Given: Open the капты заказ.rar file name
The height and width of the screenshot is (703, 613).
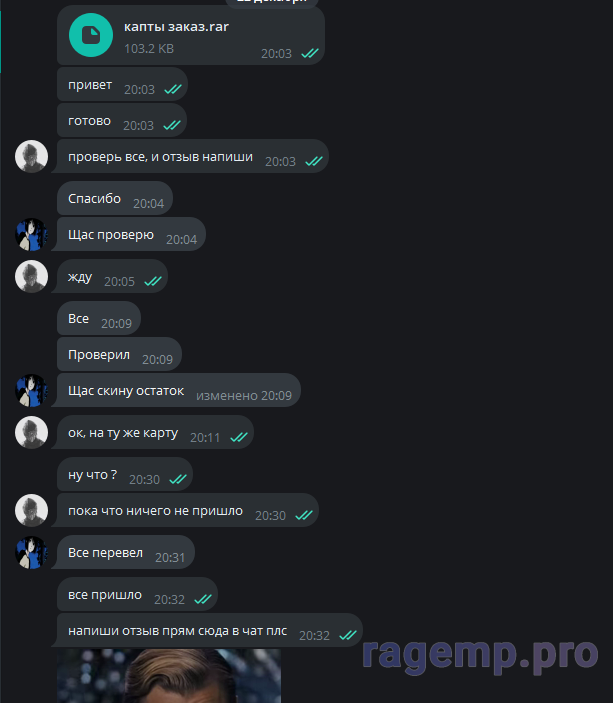Looking at the screenshot, I should click(x=176, y=27).
